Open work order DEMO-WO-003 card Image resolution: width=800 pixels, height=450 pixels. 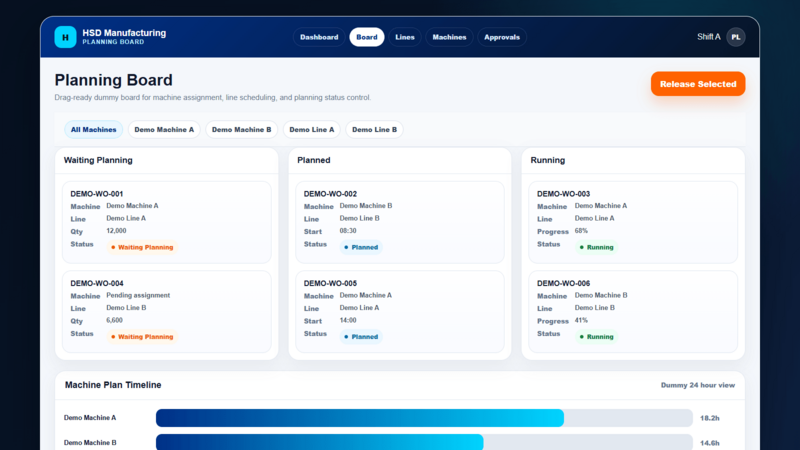(633, 222)
